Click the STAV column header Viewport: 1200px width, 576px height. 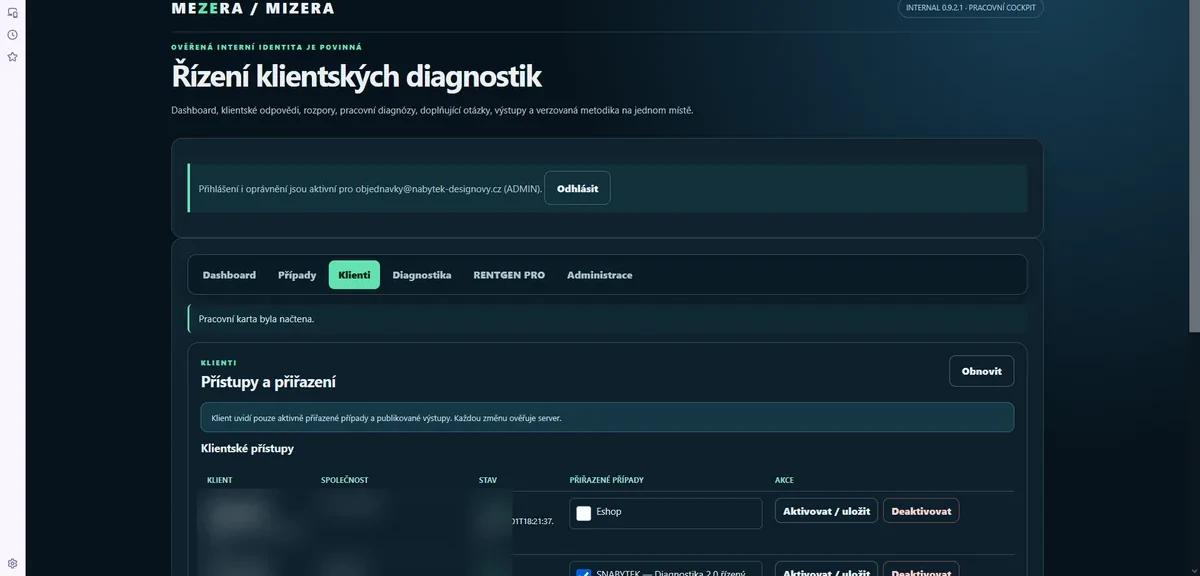click(x=488, y=480)
